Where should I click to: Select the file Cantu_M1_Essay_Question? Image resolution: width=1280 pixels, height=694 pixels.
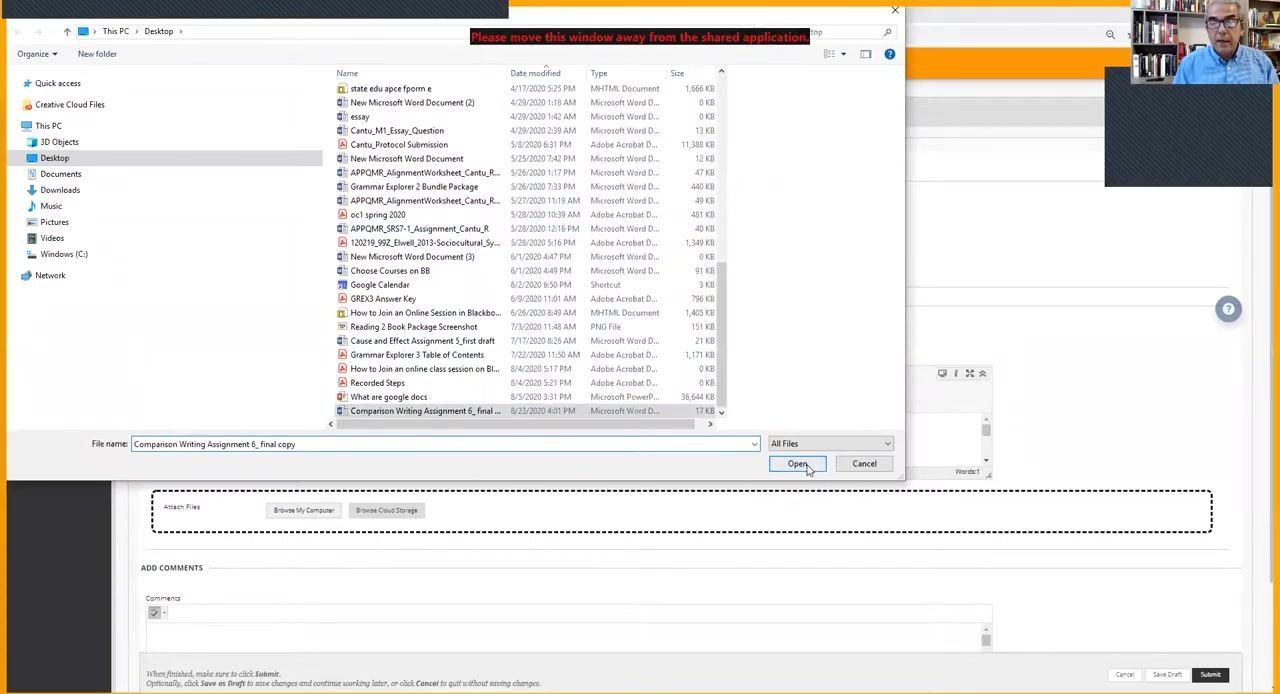397,131
